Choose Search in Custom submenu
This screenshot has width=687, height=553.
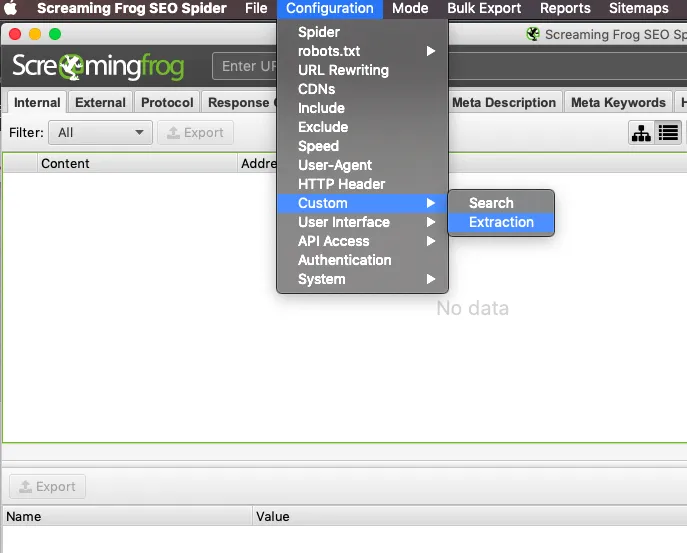pyautogui.click(x=501, y=203)
